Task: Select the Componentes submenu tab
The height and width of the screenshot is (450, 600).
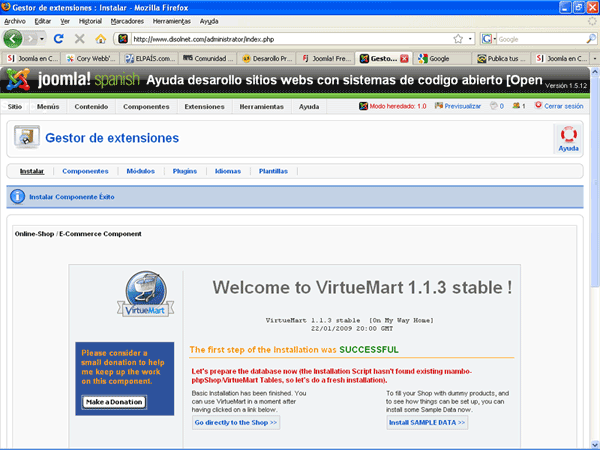Action: 85,171
